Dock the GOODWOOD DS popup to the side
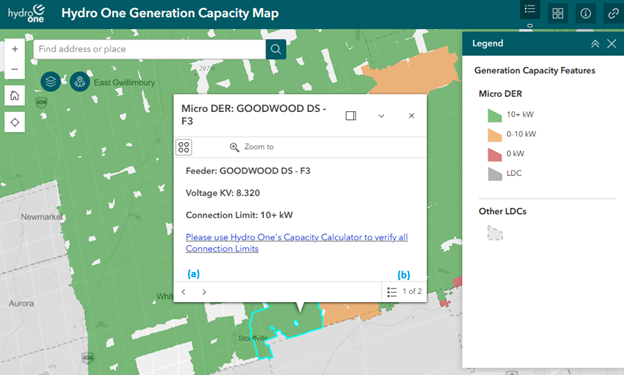 point(351,116)
